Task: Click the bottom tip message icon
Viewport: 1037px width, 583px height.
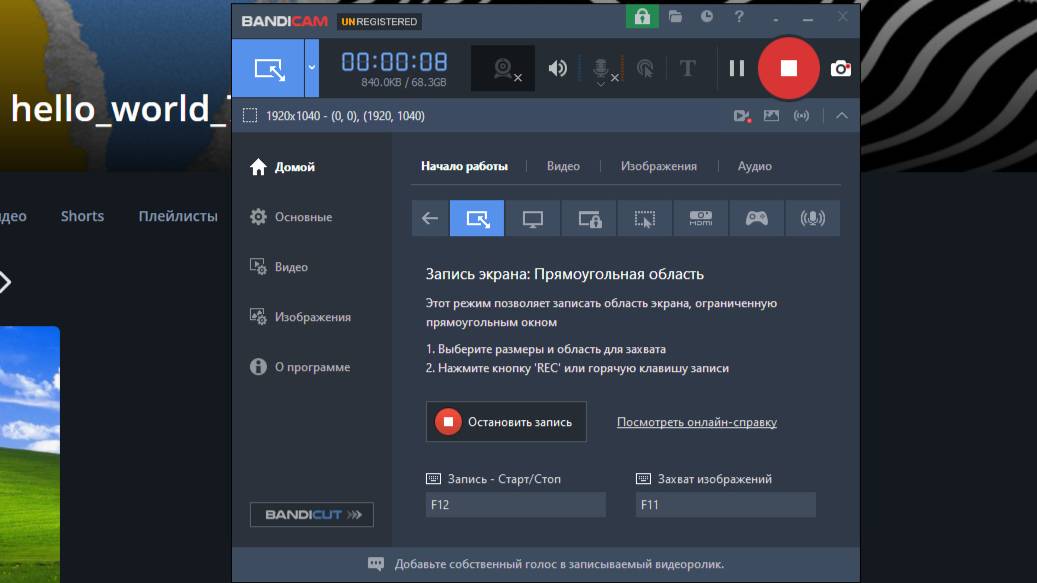Action: [x=376, y=564]
